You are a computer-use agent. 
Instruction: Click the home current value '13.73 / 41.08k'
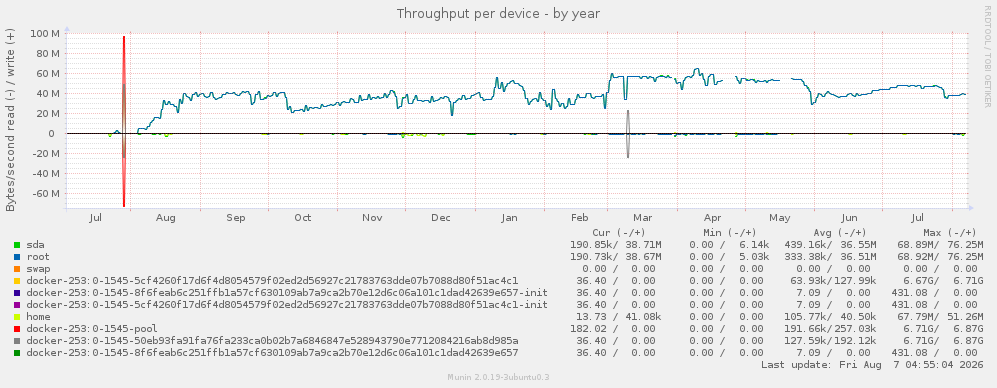click(619, 316)
